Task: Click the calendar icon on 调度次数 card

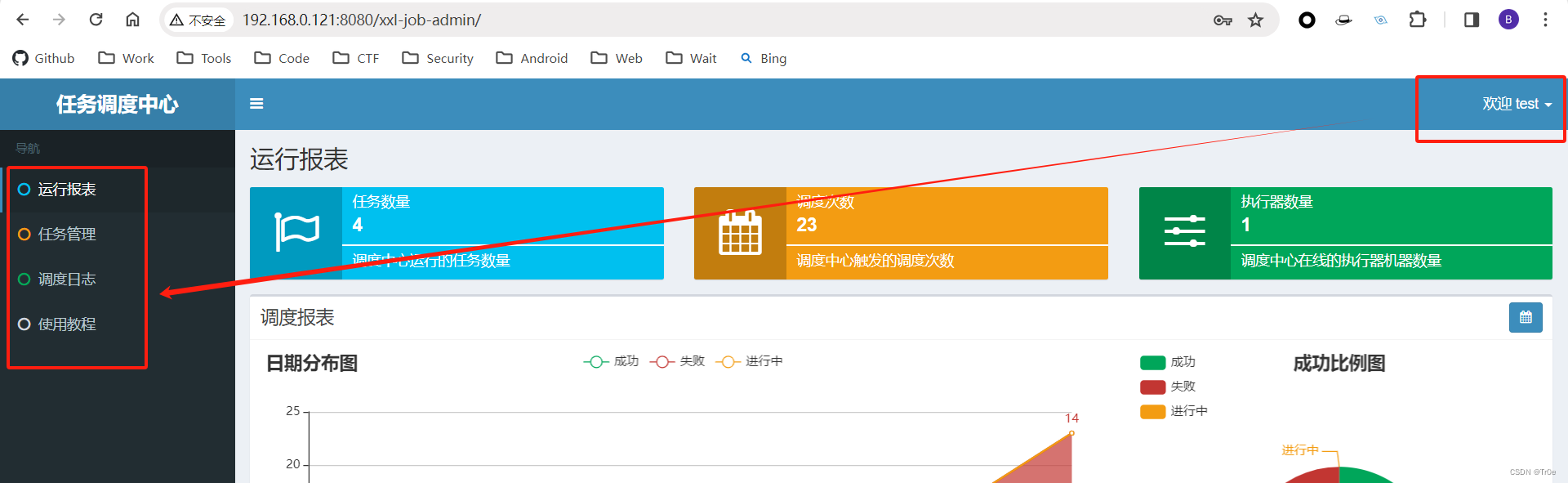Action: click(740, 233)
